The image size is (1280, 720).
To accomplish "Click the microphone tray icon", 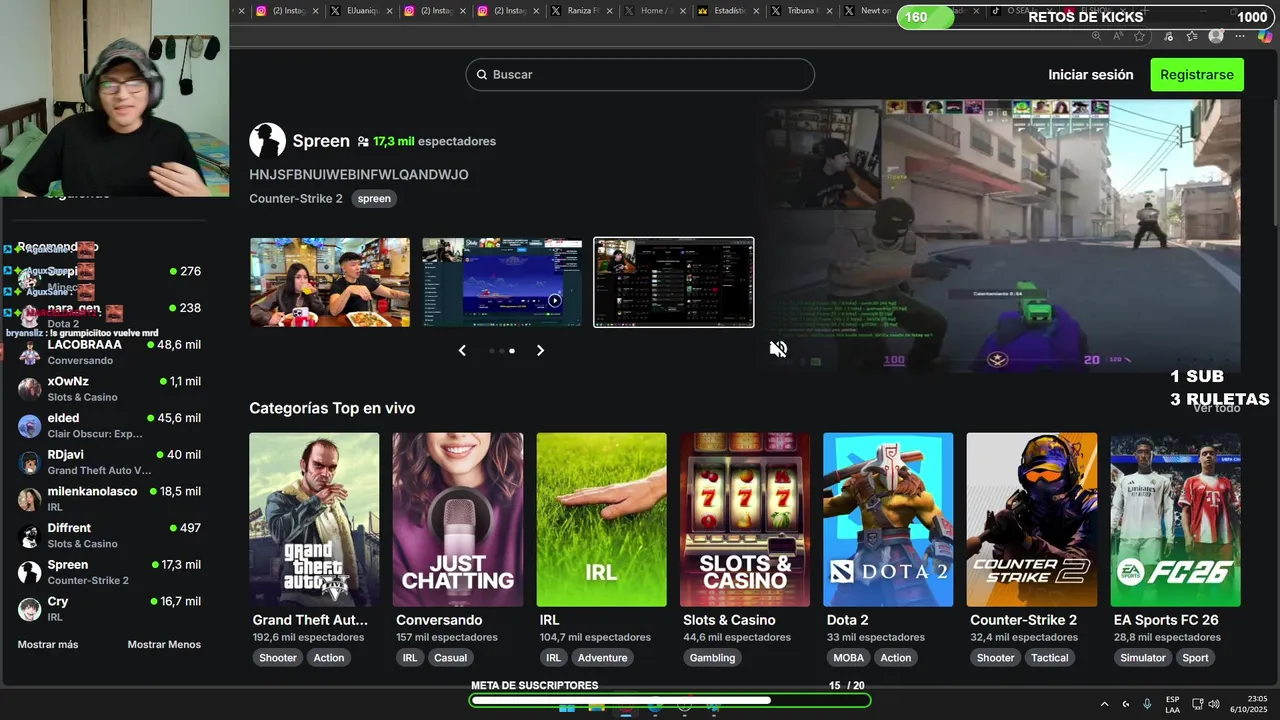I will (1147, 704).
